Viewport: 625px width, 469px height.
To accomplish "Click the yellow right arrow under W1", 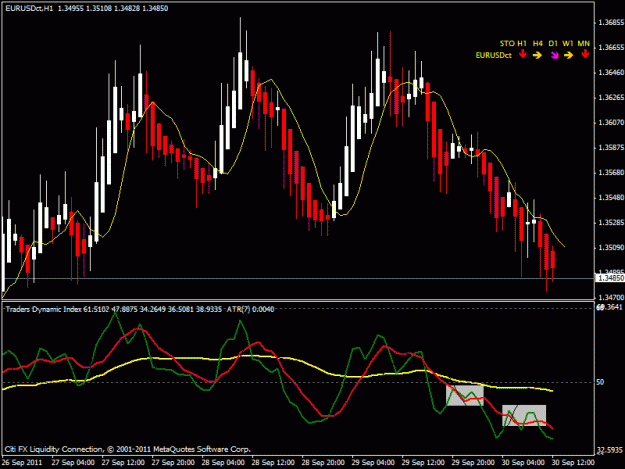I will [568, 55].
